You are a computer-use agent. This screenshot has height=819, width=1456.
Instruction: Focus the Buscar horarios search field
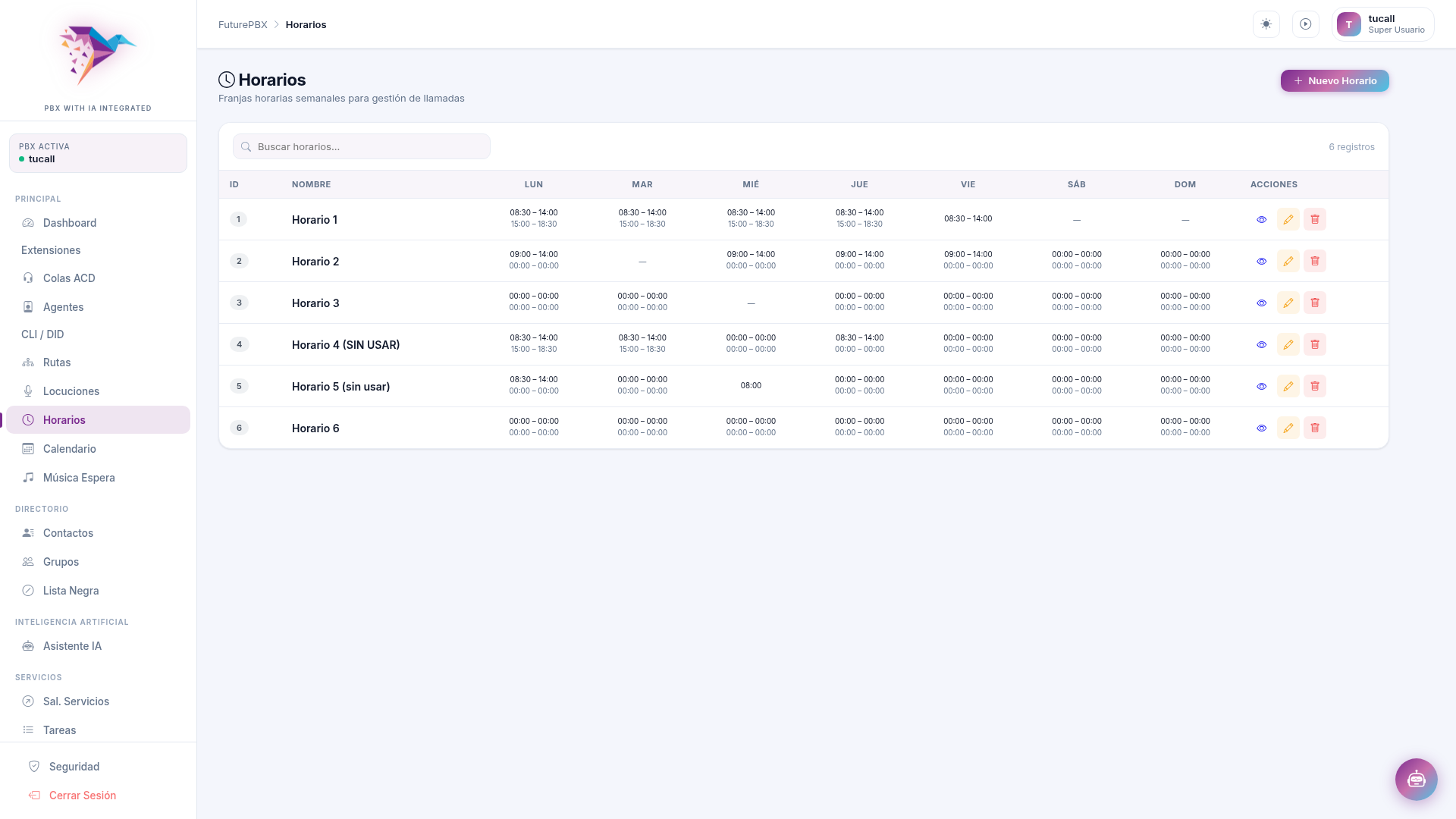click(362, 146)
